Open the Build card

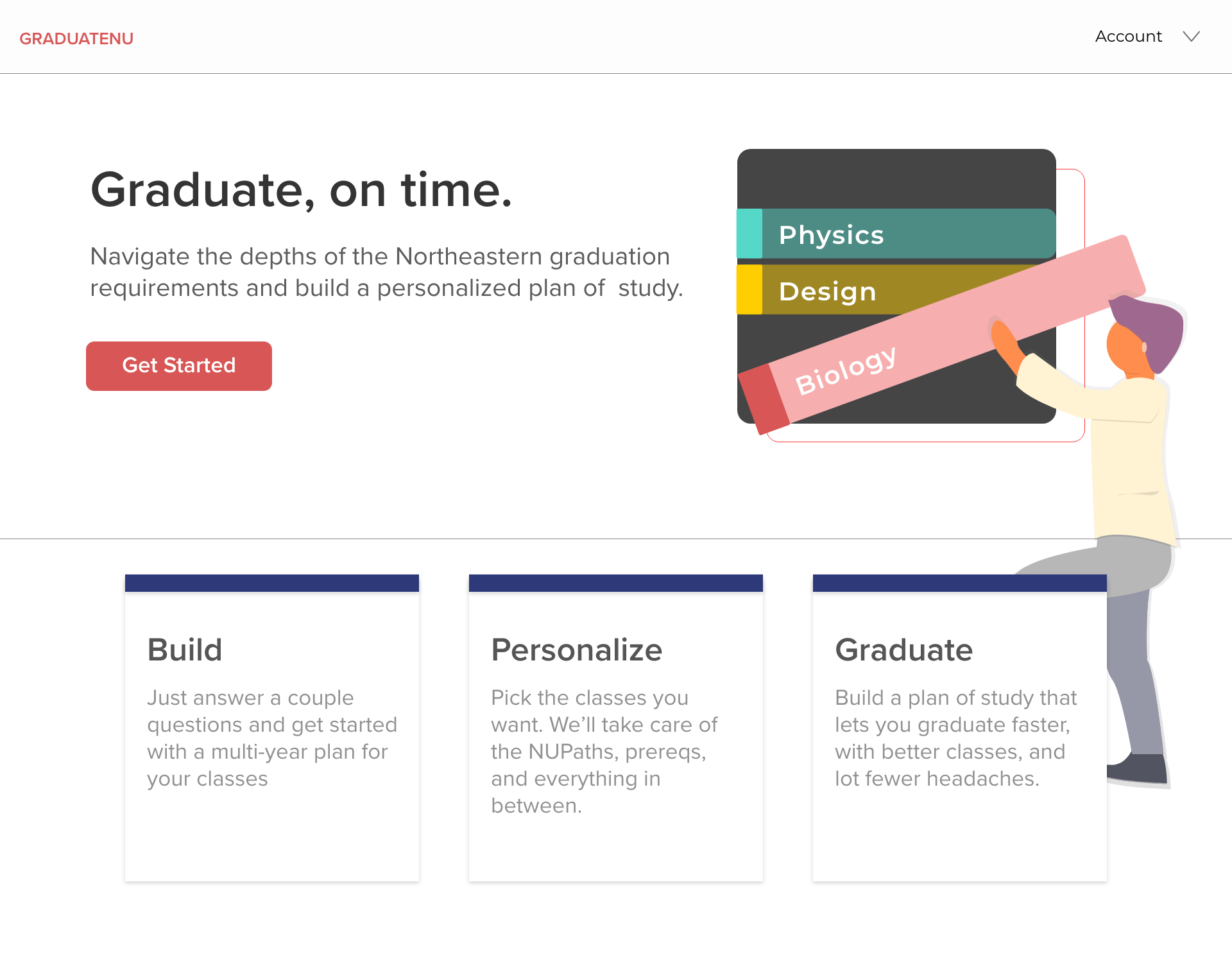tap(272, 728)
